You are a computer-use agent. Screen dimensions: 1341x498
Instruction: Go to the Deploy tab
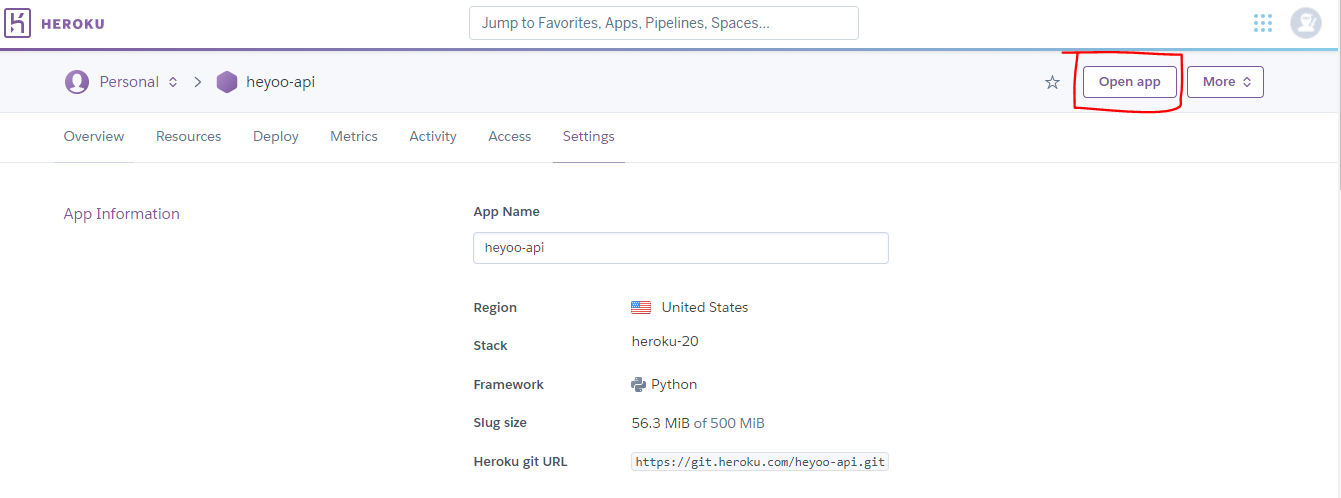click(x=276, y=136)
